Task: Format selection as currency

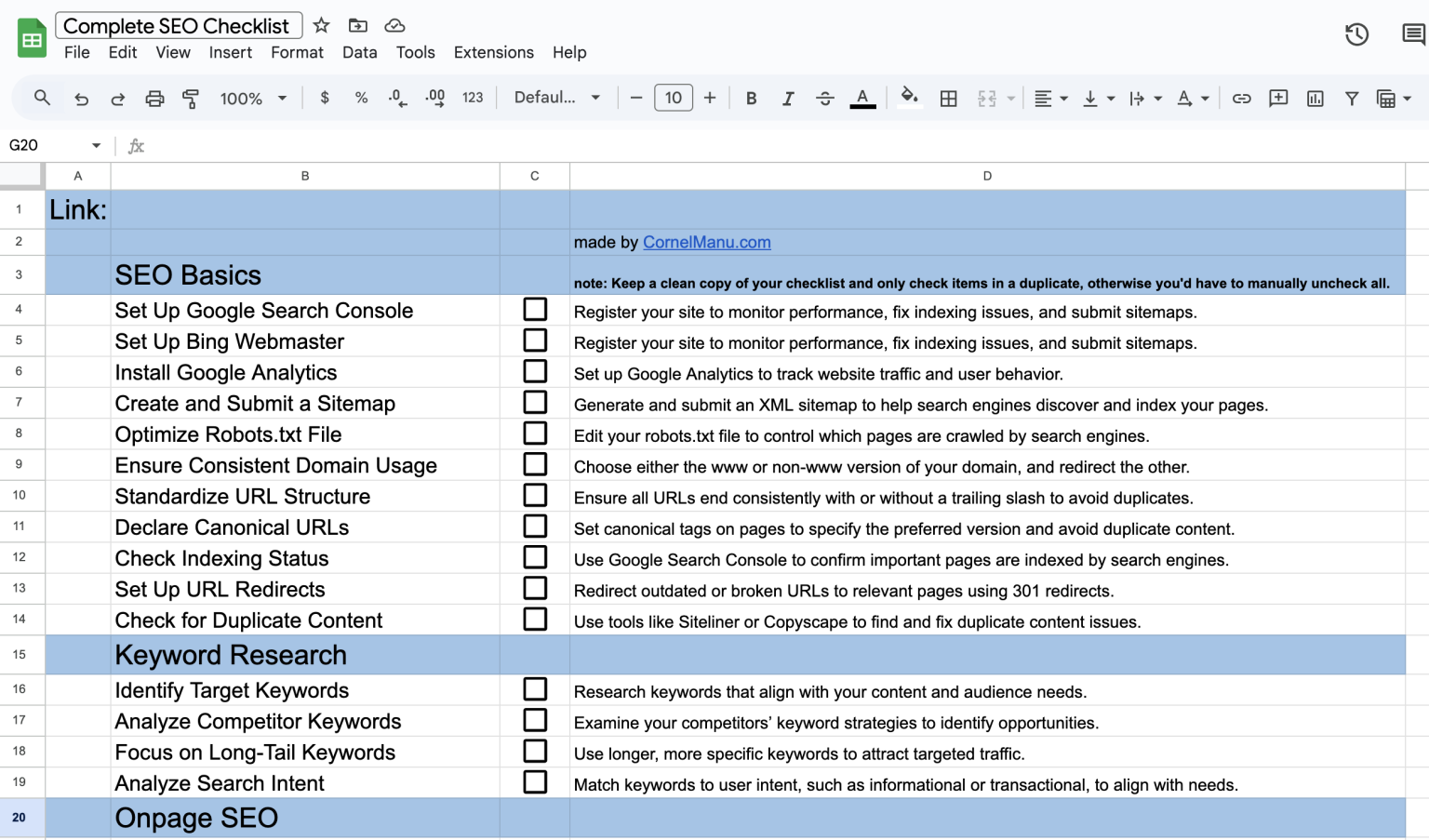Action: pyautogui.click(x=324, y=98)
